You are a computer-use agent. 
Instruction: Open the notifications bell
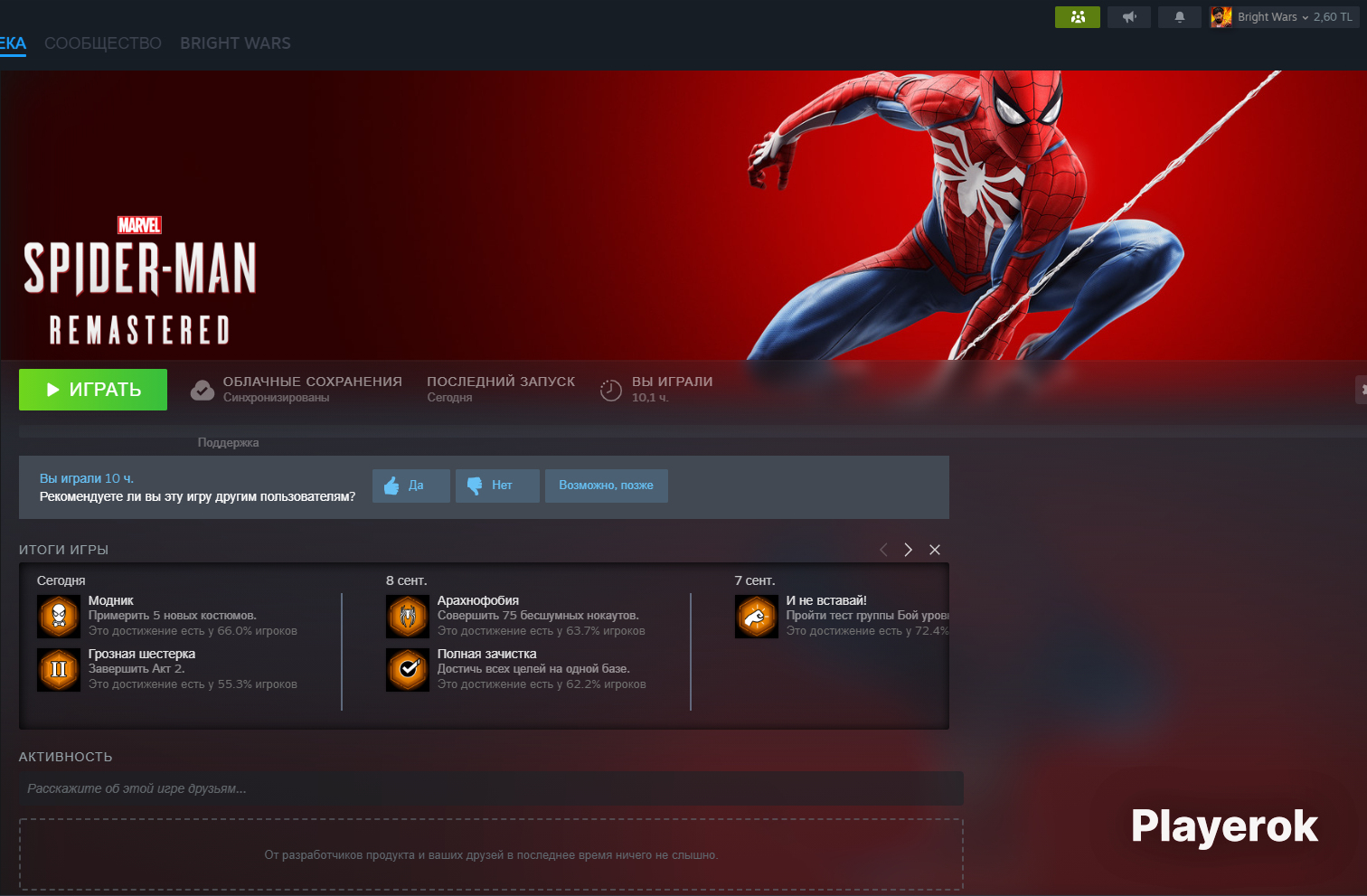pyautogui.click(x=1180, y=17)
